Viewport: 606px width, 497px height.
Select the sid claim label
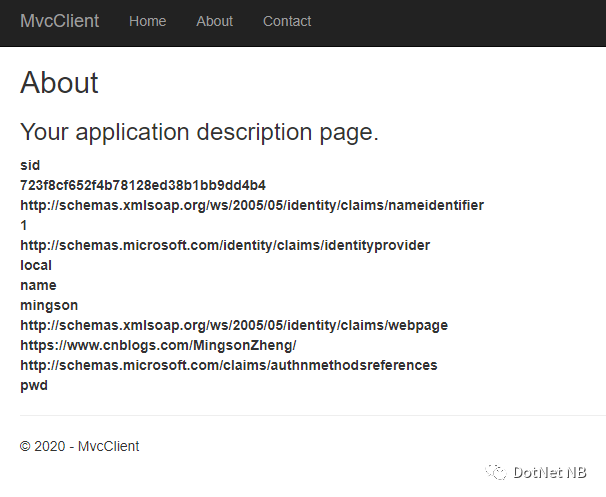[x=30, y=165]
